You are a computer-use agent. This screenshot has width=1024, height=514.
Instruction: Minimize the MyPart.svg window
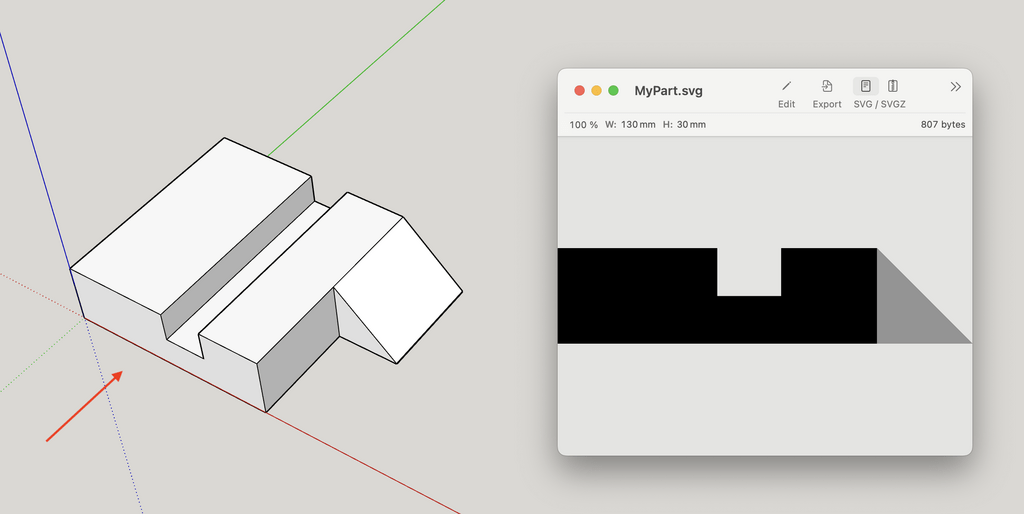click(x=596, y=91)
